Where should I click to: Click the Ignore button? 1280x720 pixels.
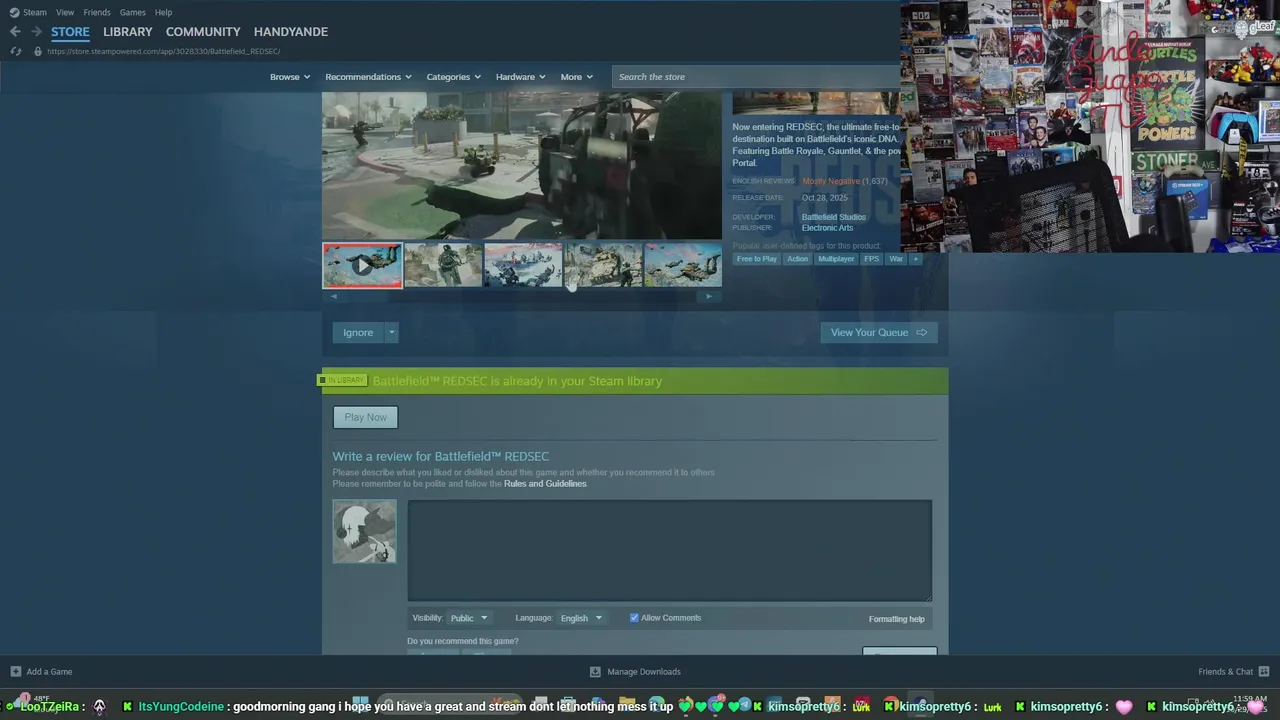358,333
